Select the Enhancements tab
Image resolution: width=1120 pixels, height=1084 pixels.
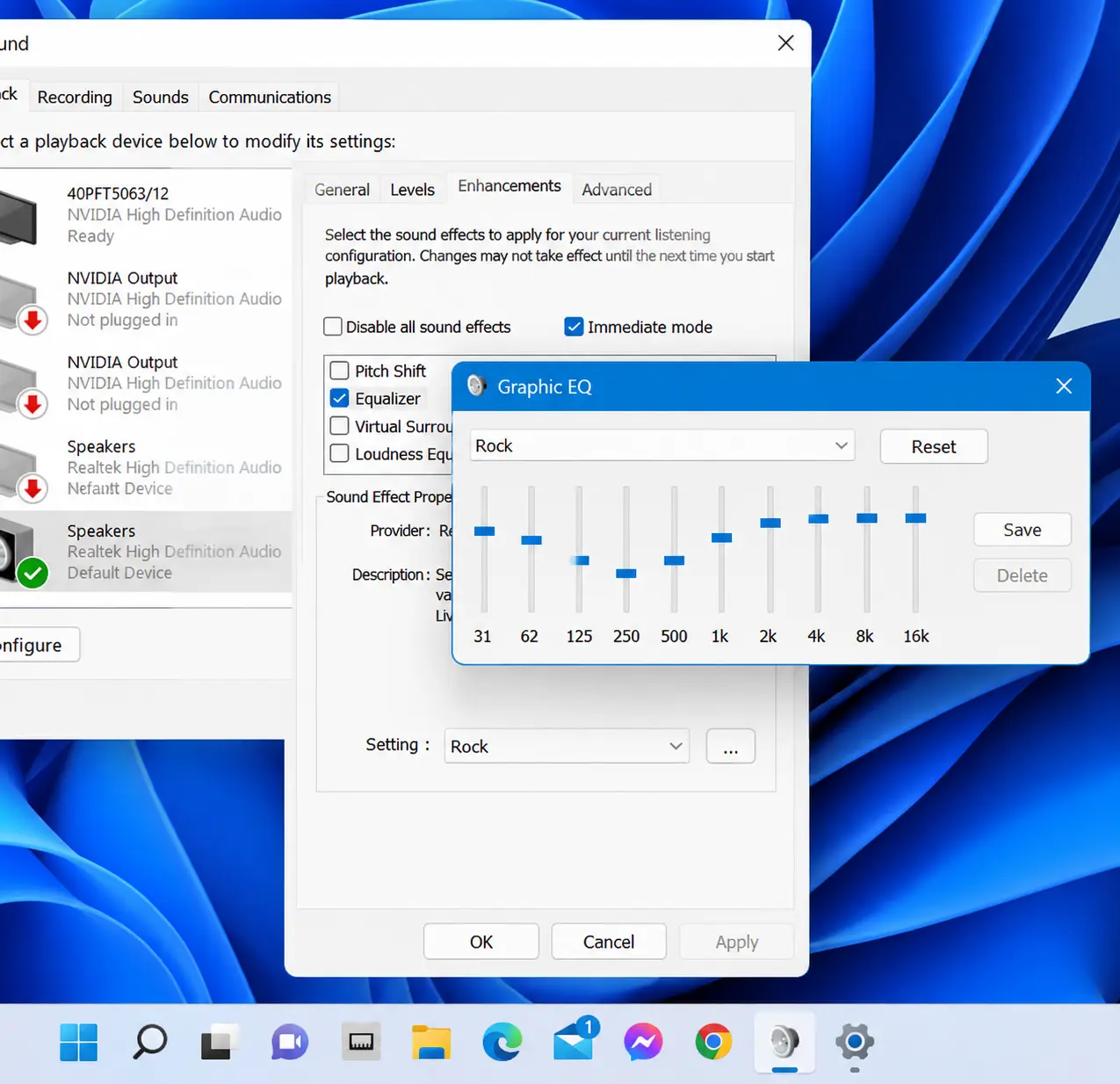click(509, 186)
